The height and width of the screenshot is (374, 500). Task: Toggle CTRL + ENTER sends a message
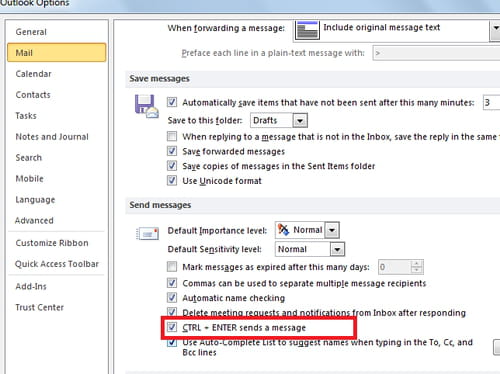172,327
